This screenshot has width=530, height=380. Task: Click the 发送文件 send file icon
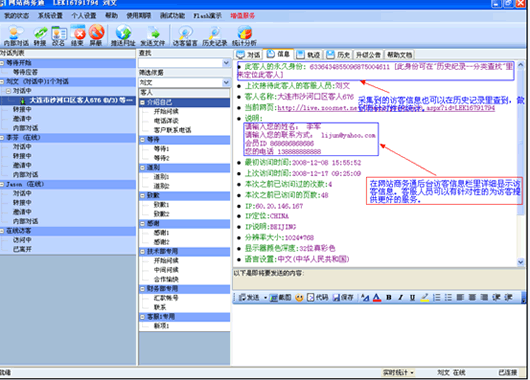[x=153, y=36]
